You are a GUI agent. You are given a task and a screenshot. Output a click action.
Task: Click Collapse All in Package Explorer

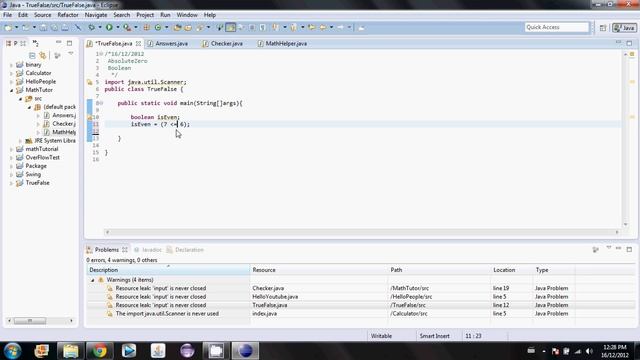[32, 55]
